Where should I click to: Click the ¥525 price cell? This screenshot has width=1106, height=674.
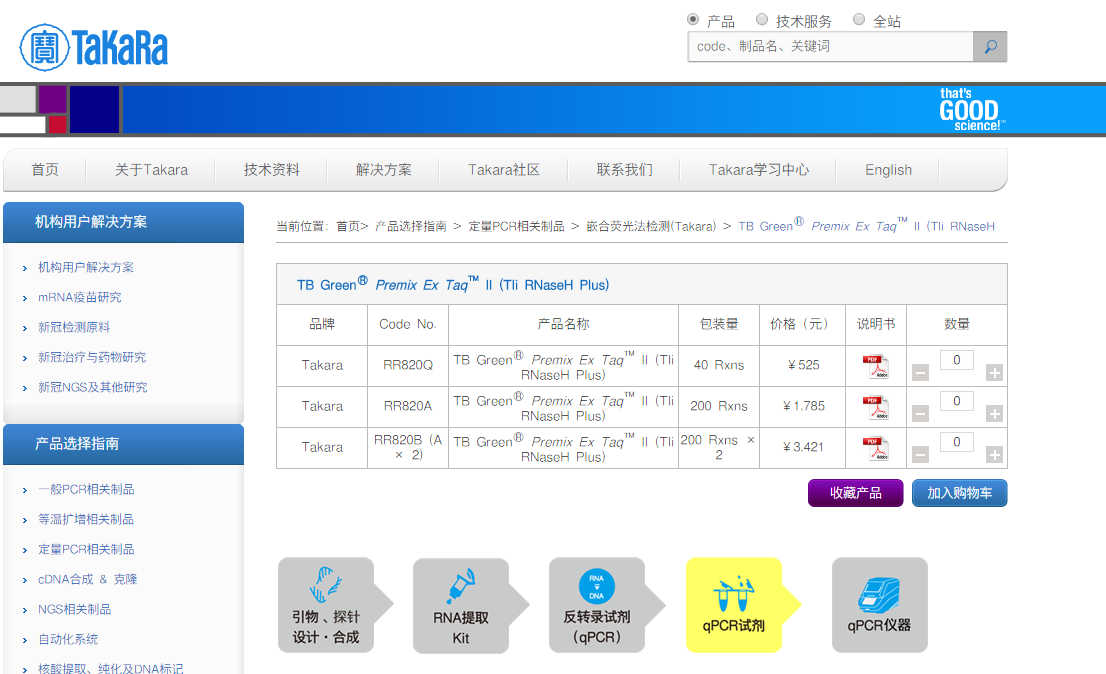(803, 365)
